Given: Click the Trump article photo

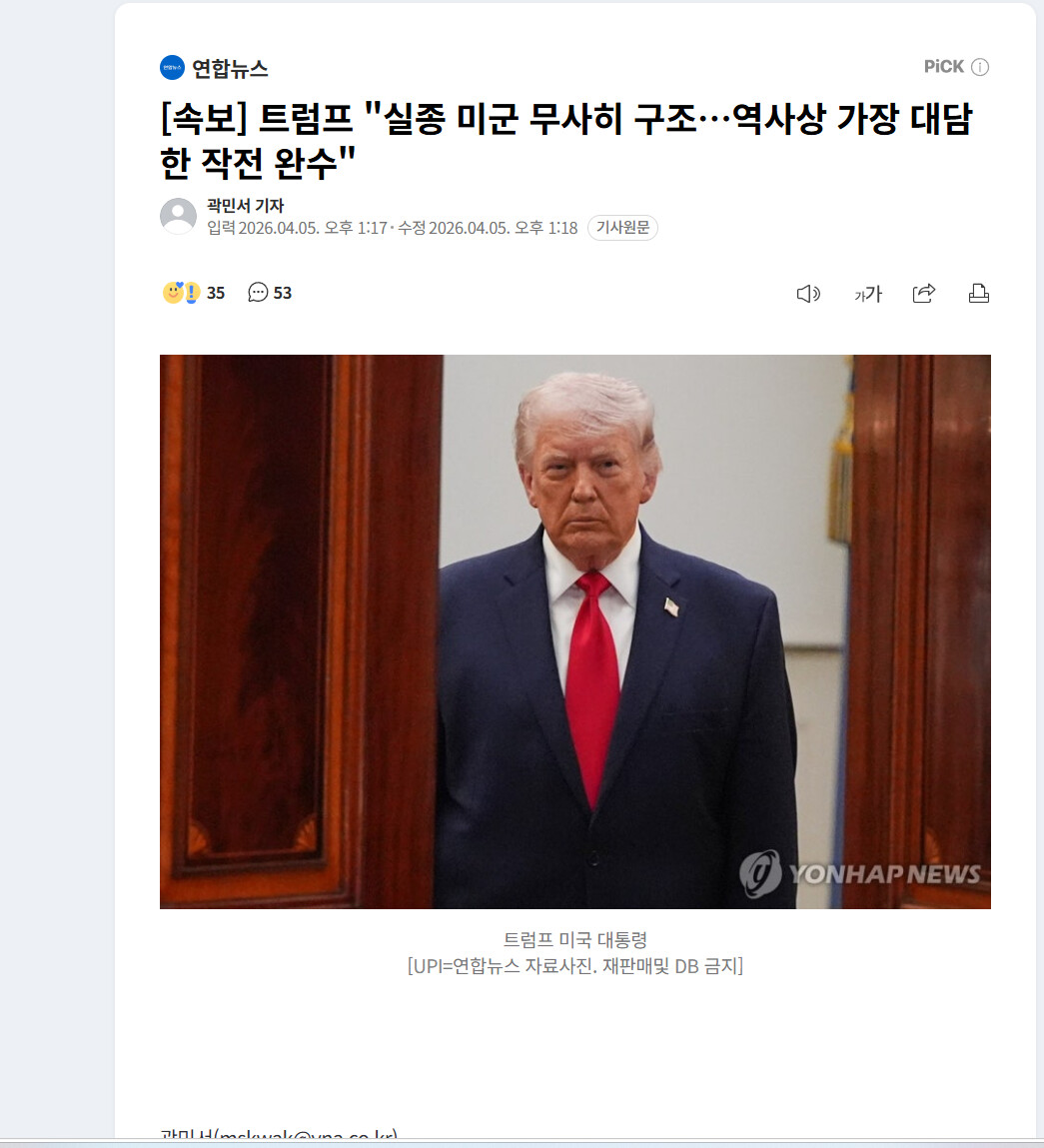Looking at the screenshot, I should coord(574,631).
